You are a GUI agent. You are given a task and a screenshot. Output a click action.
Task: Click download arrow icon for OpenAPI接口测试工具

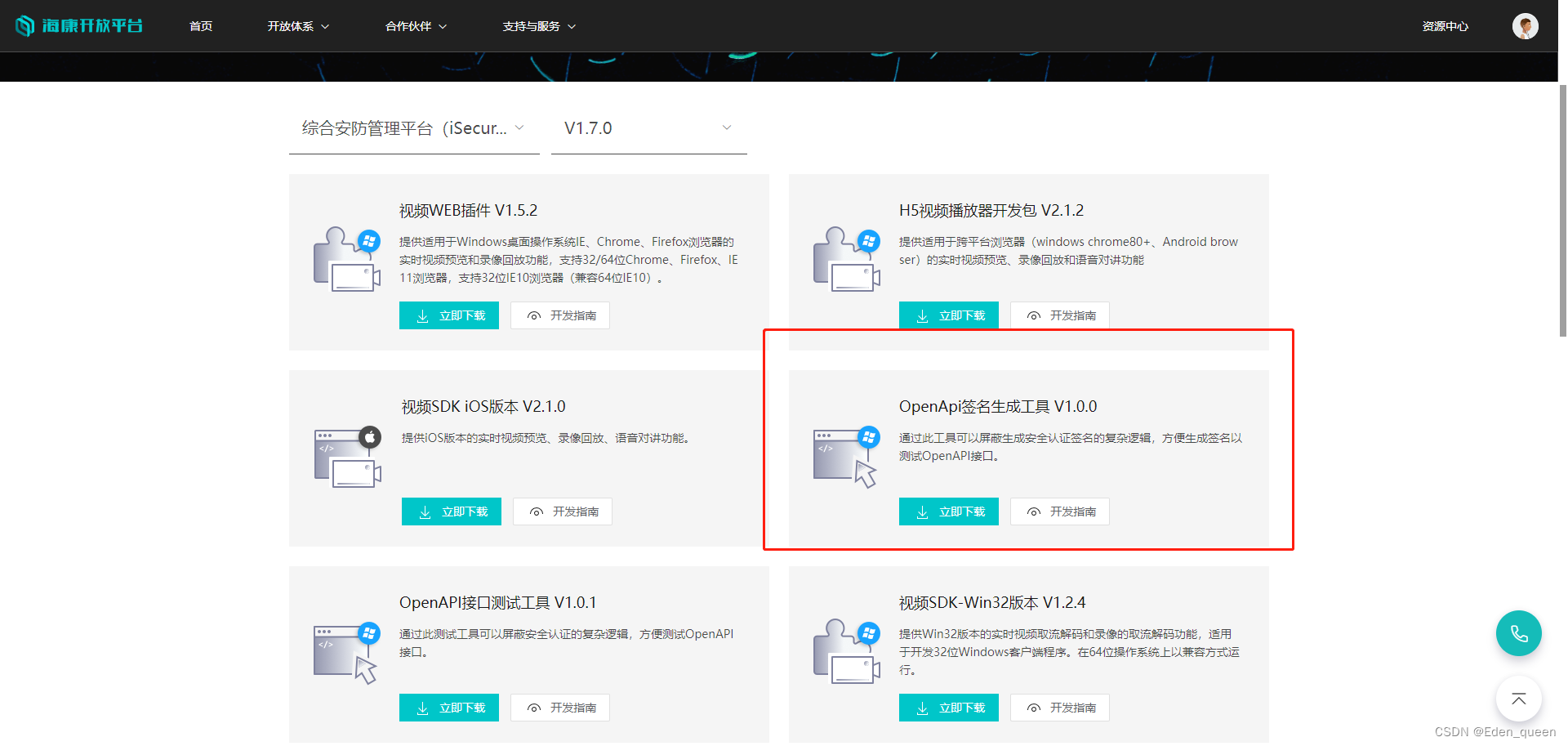click(422, 708)
